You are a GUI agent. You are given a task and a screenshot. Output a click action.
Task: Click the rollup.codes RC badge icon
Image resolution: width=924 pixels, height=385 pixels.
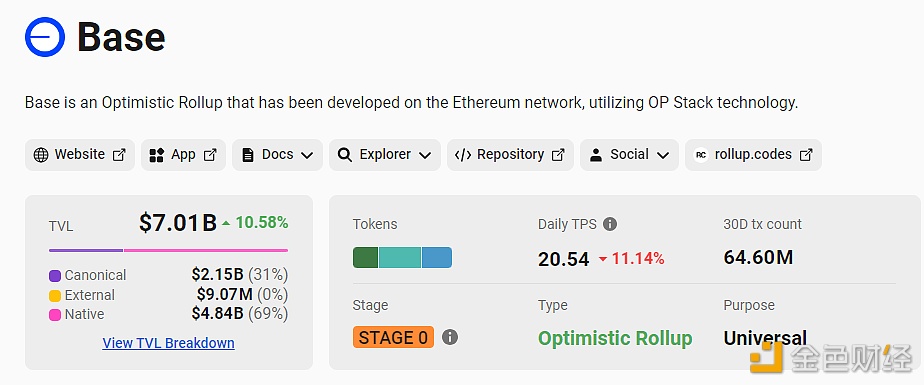pos(701,155)
